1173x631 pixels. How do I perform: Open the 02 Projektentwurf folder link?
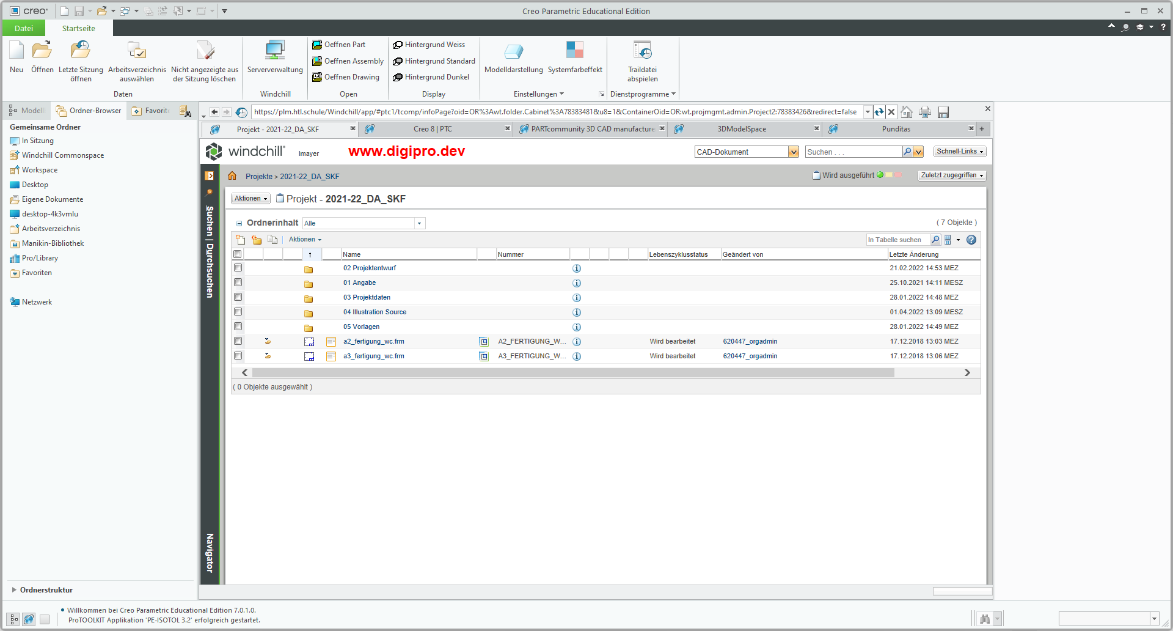pyautogui.click(x=370, y=268)
